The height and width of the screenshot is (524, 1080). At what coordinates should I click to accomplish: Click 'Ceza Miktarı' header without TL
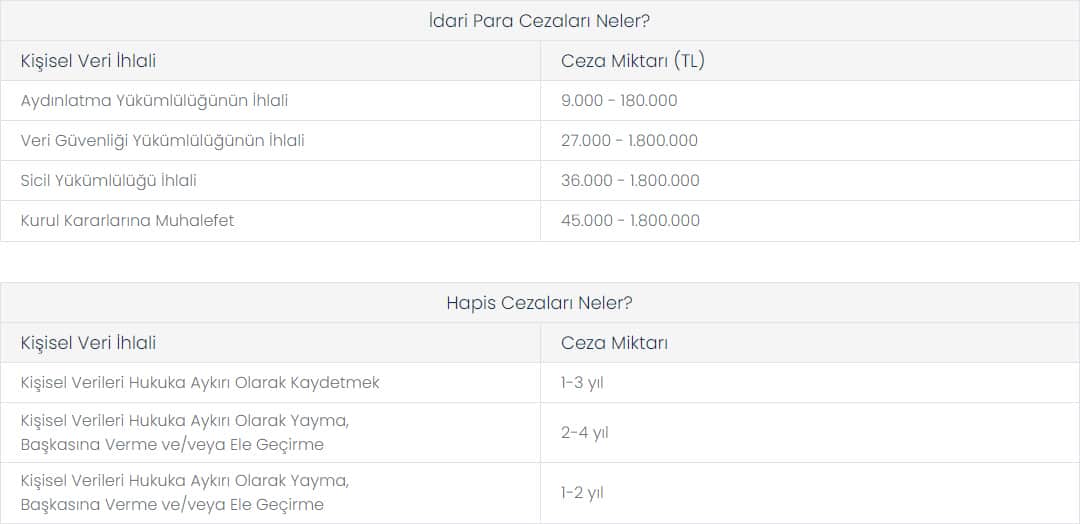click(x=614, y=343)
